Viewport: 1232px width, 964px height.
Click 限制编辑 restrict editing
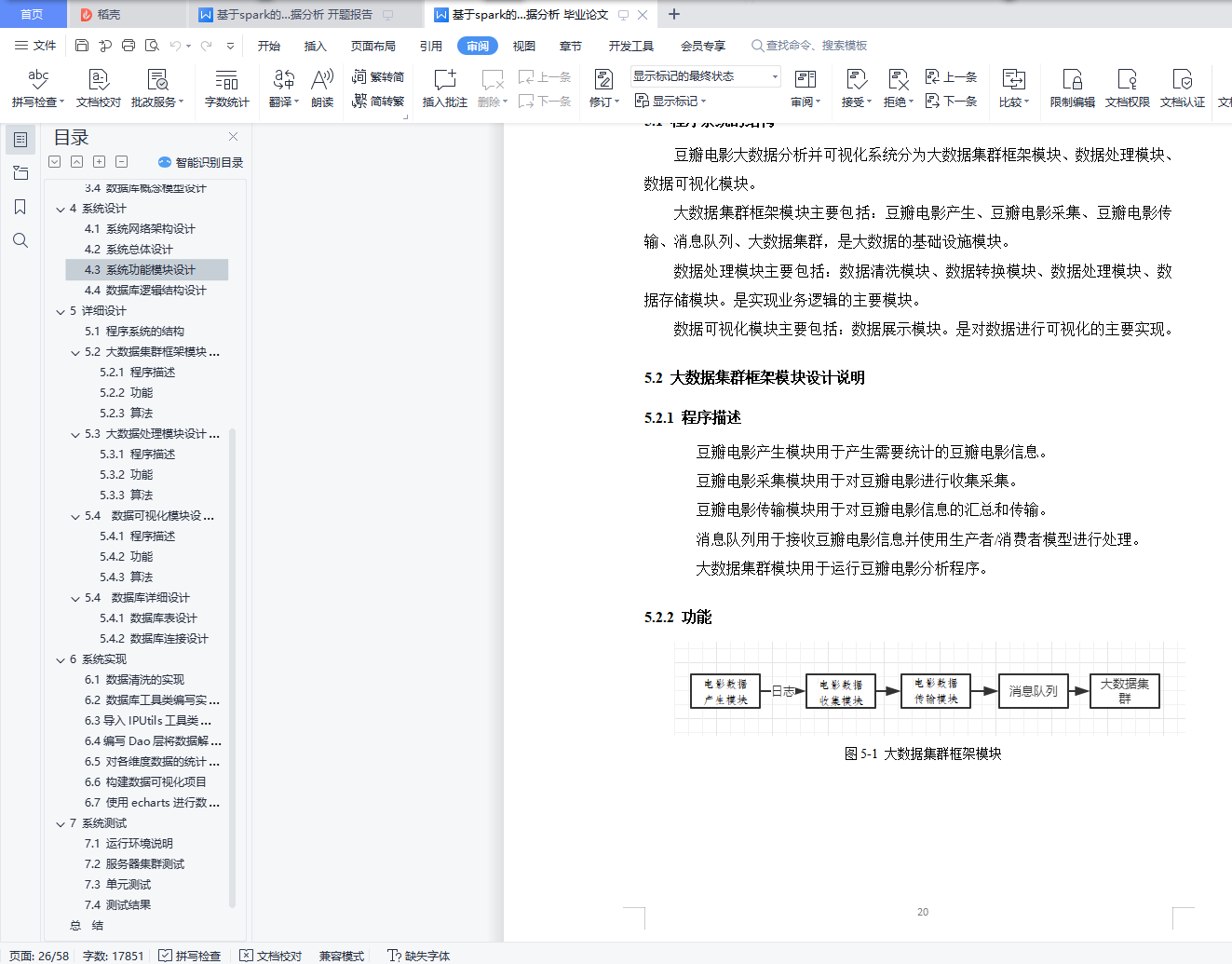point(1072,88)
